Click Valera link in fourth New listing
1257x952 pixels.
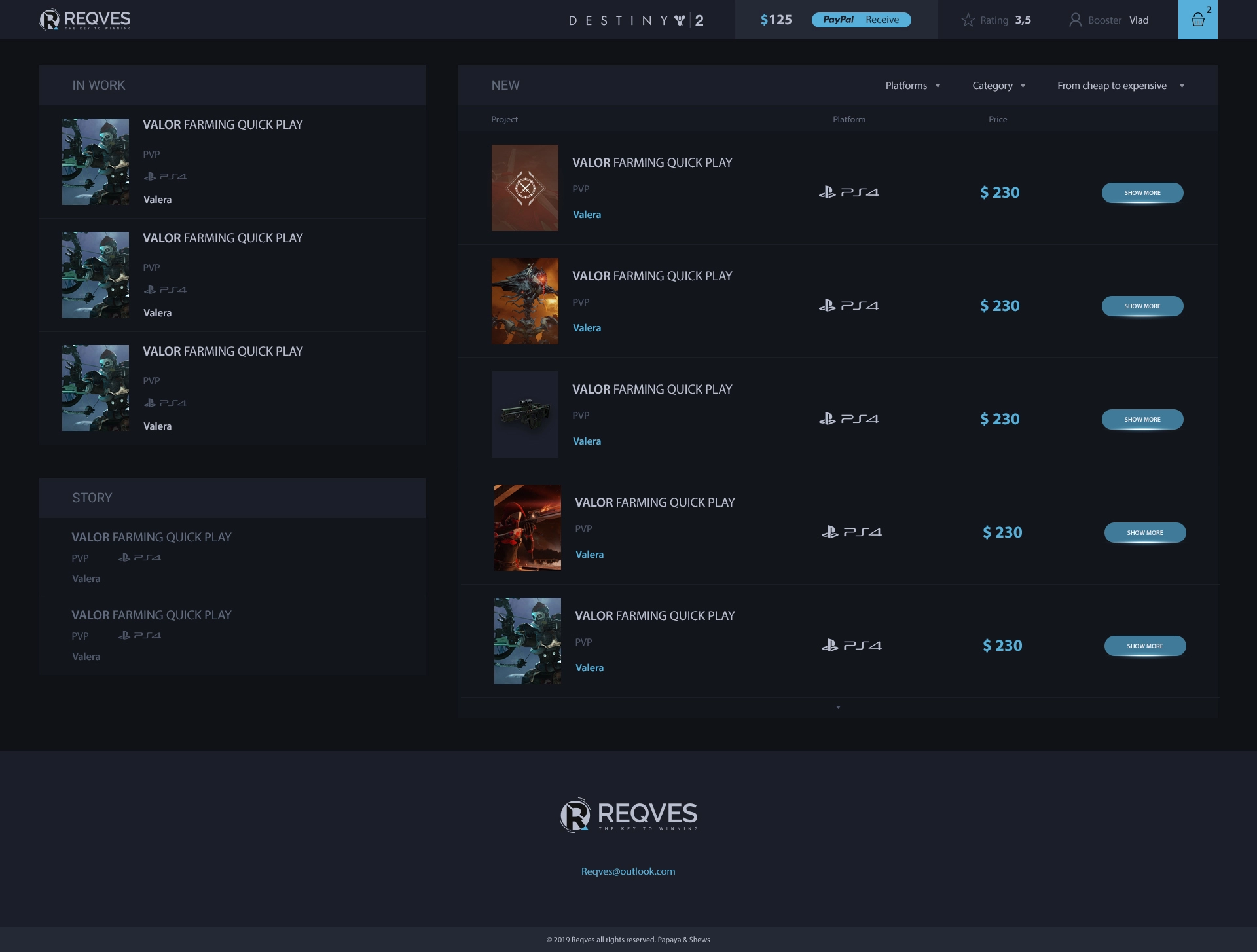coord(589,555)
